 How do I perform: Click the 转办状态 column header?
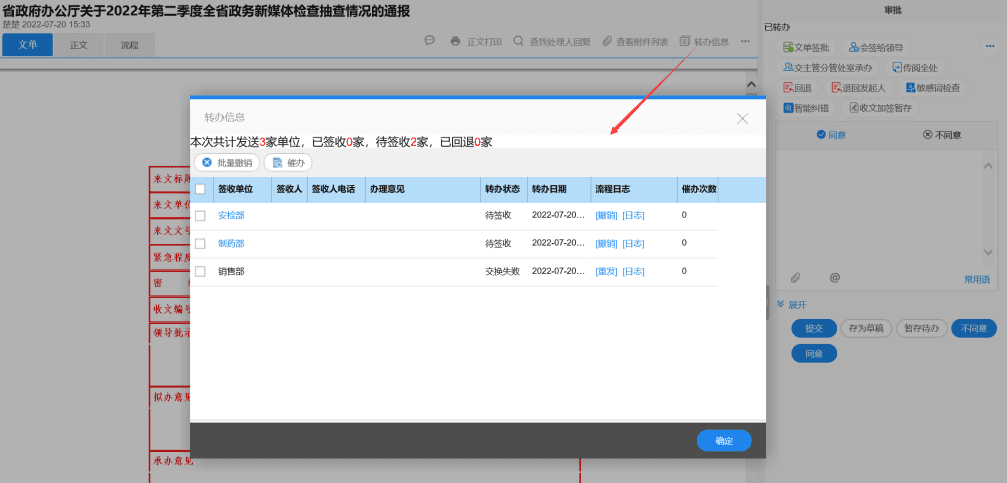502,189
